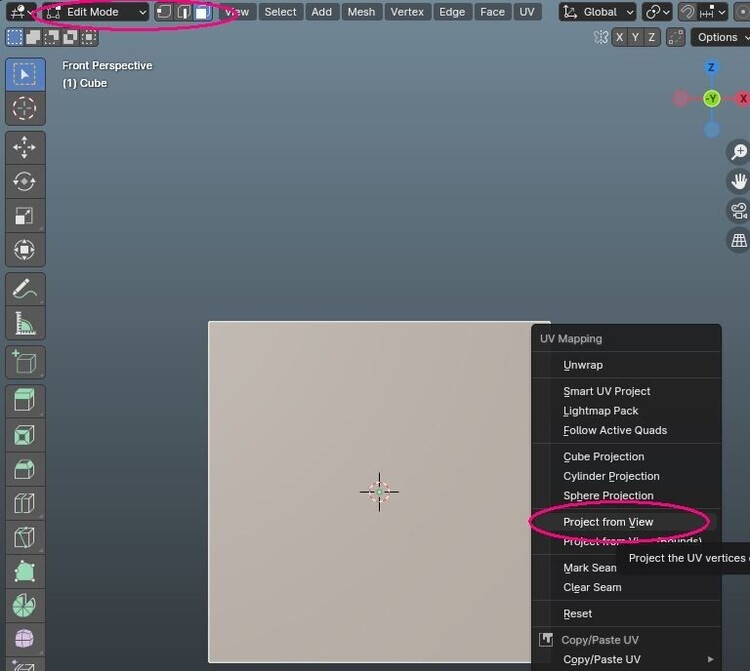Select the Measure tool

pyautogui.click(x=25, y=323)
